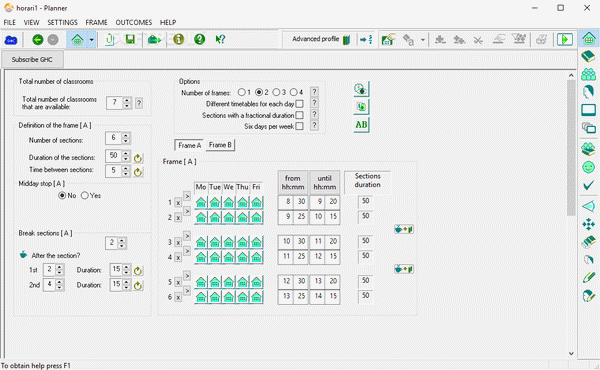
Task: Click the arrow button above row 3
Action: 187,236
